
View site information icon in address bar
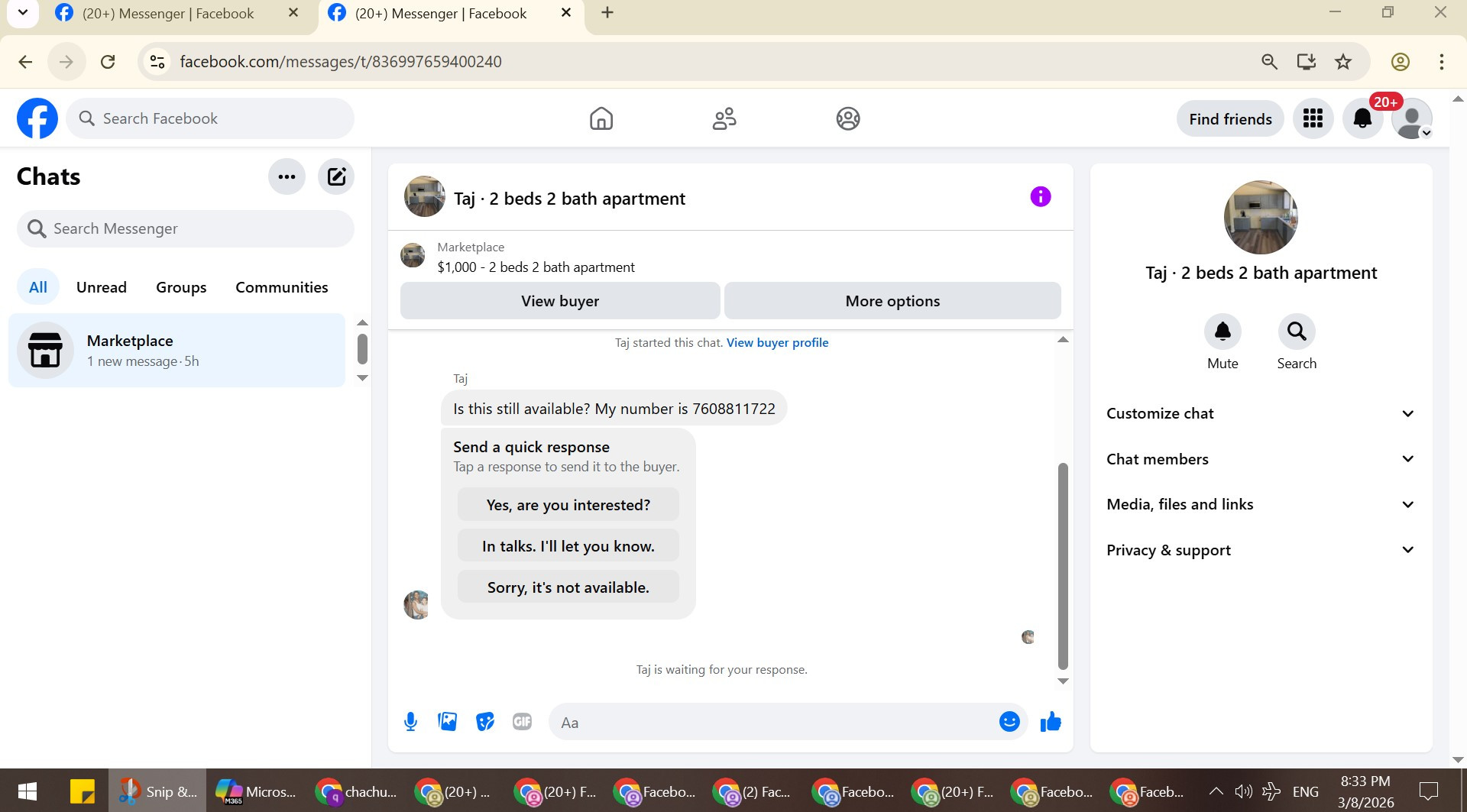click(x=157, y=61)
